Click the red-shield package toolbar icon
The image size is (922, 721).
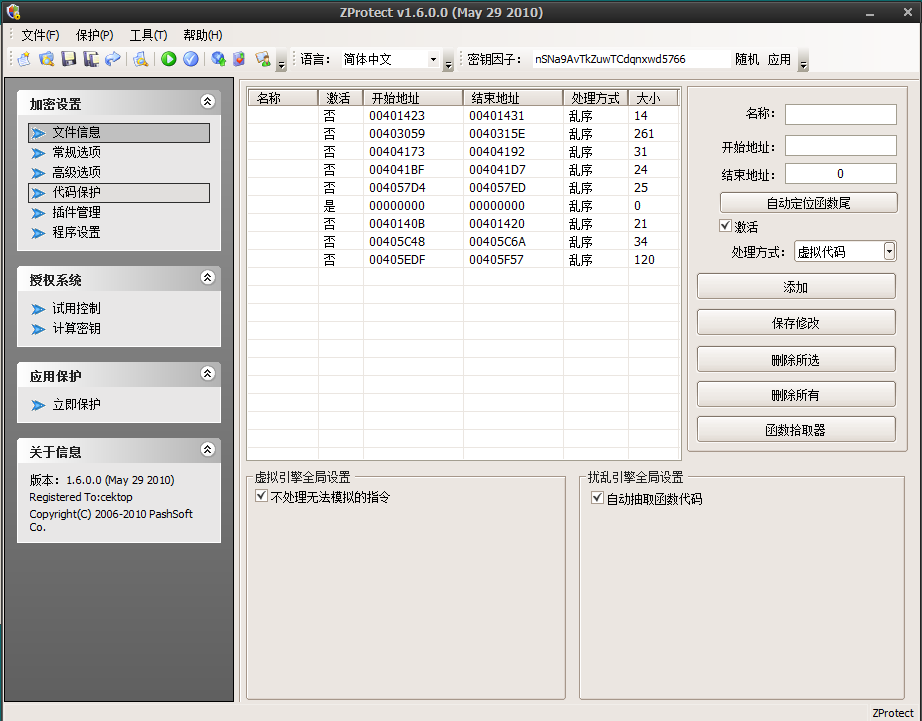pos(239,60)
